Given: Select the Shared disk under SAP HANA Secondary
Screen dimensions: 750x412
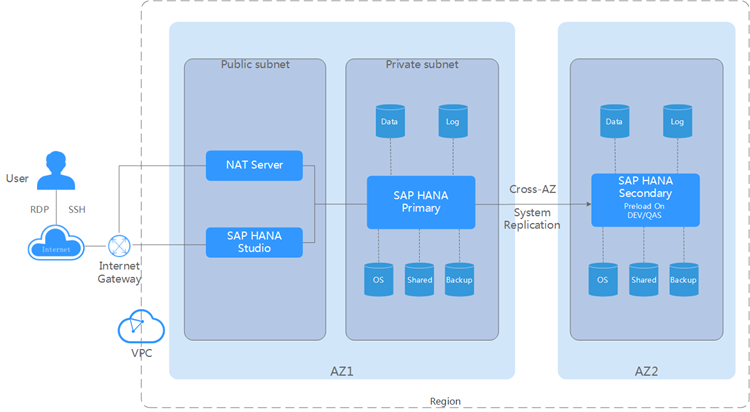Looking at the screenshot, I should pyautogui.click(x=644, y=279).
